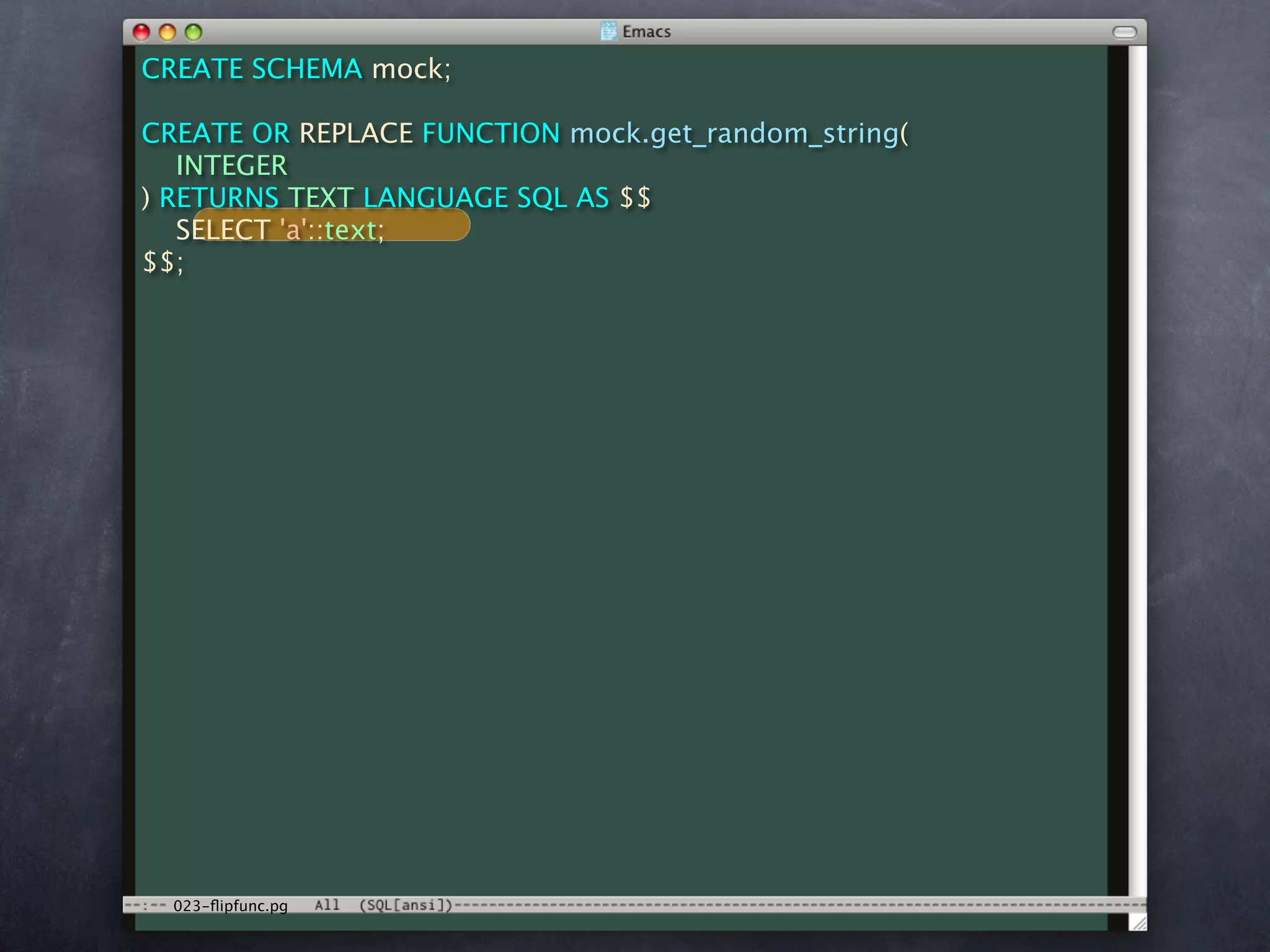
Task: Click buffer name 023-flipfunc.pg in mode line
Action: (230, 906)
